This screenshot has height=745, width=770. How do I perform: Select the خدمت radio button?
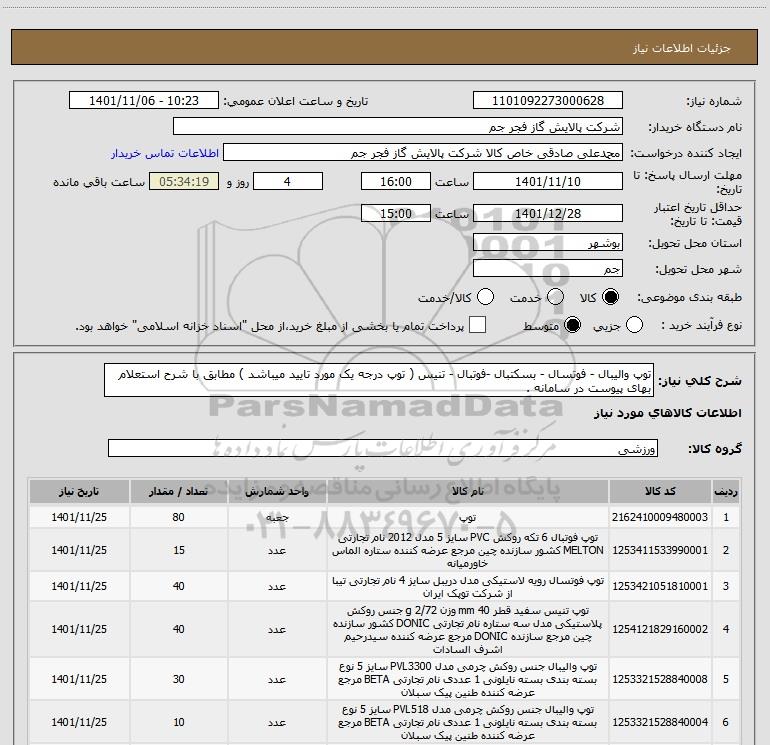[x=555, y=297]
